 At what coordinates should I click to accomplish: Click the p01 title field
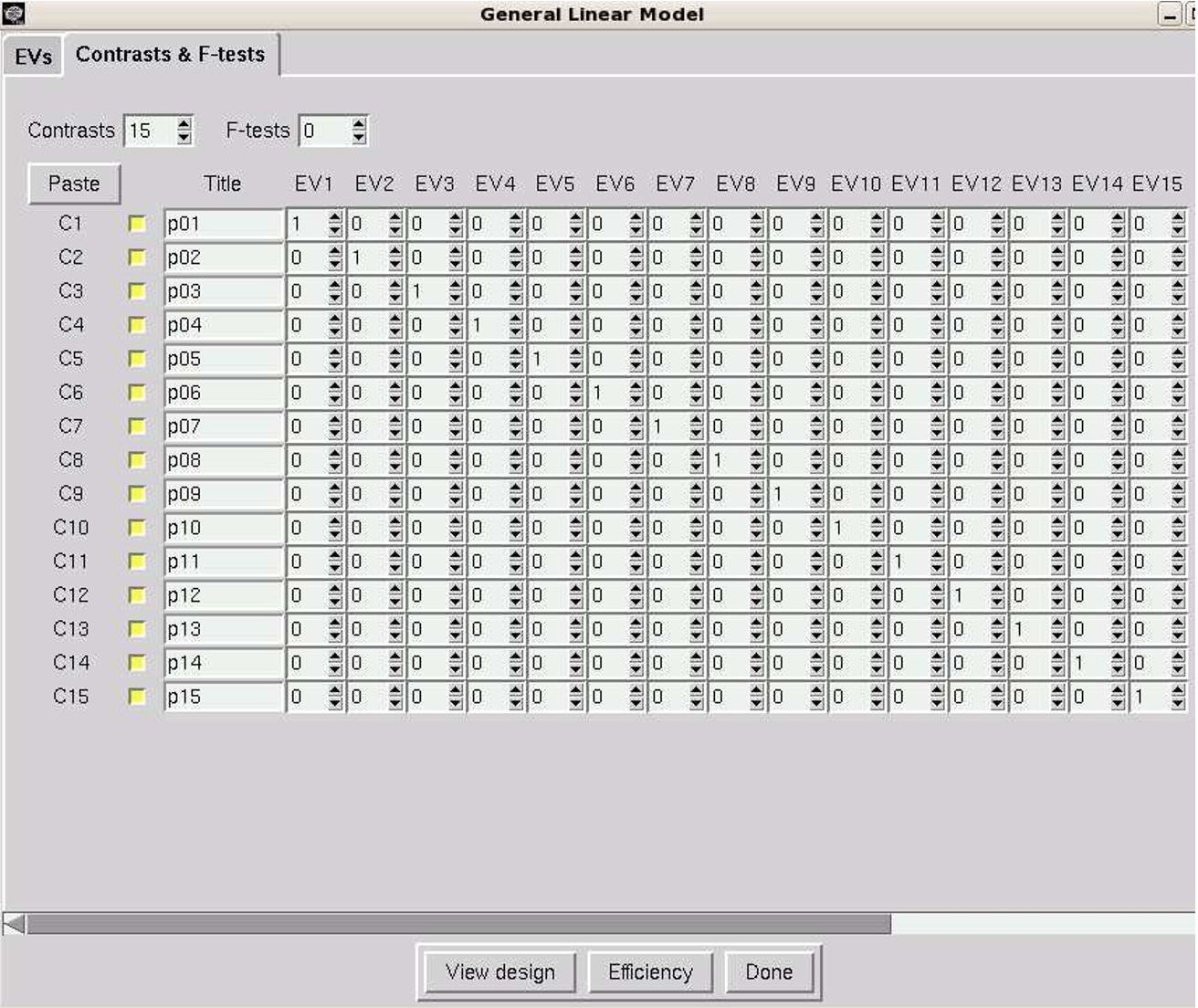click(224, 224)
